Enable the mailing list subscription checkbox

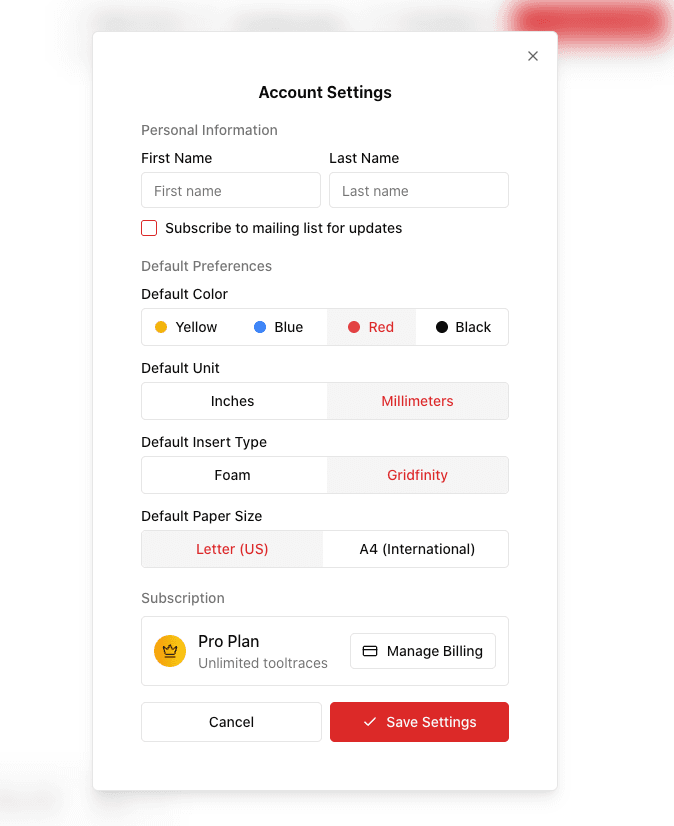149,228
